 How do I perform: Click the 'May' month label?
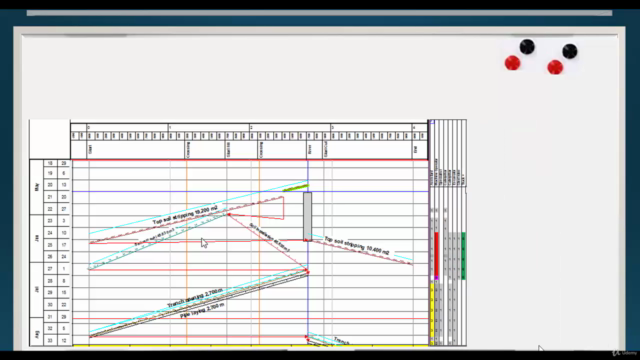pyautogui.click(x=37, y=187)
